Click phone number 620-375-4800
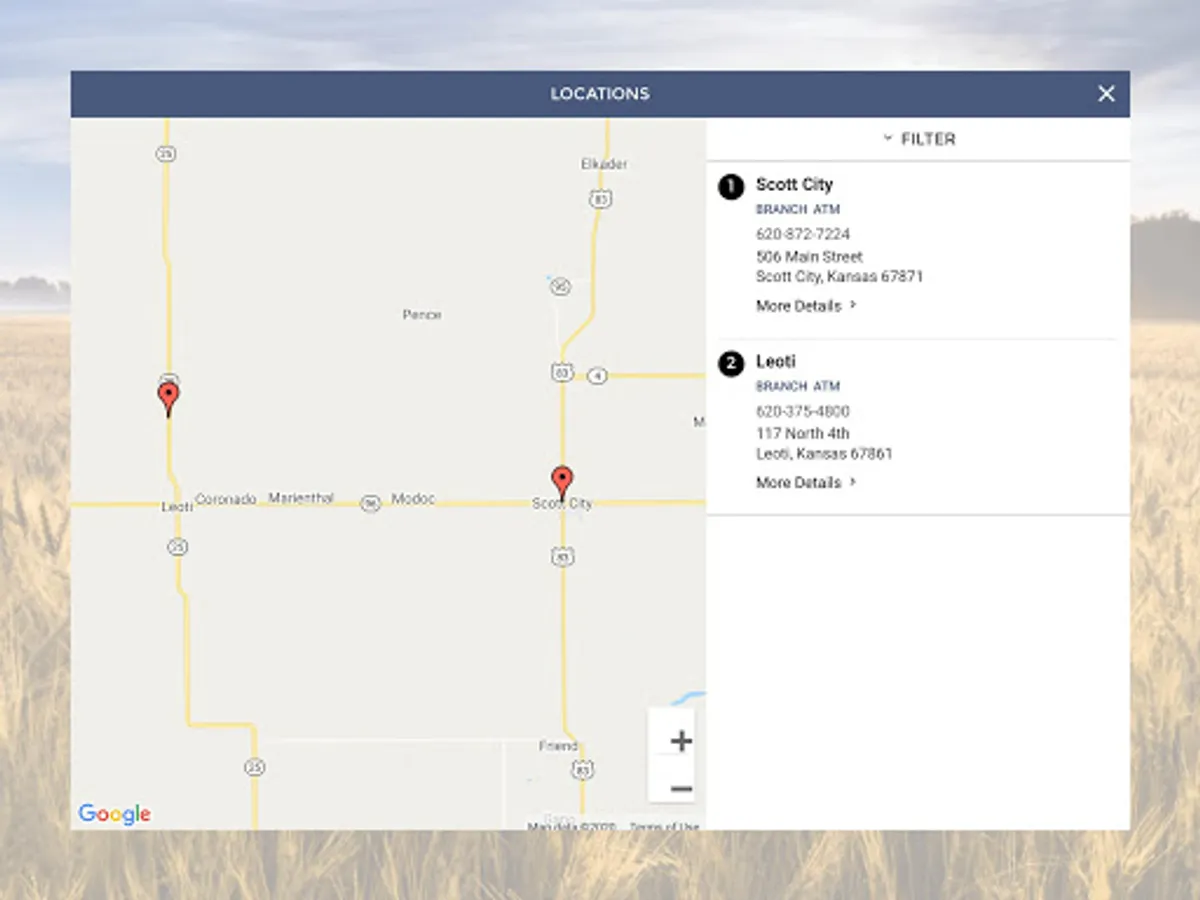Image resolution: width=1200 pixels, height=900 pixels. 803,411
